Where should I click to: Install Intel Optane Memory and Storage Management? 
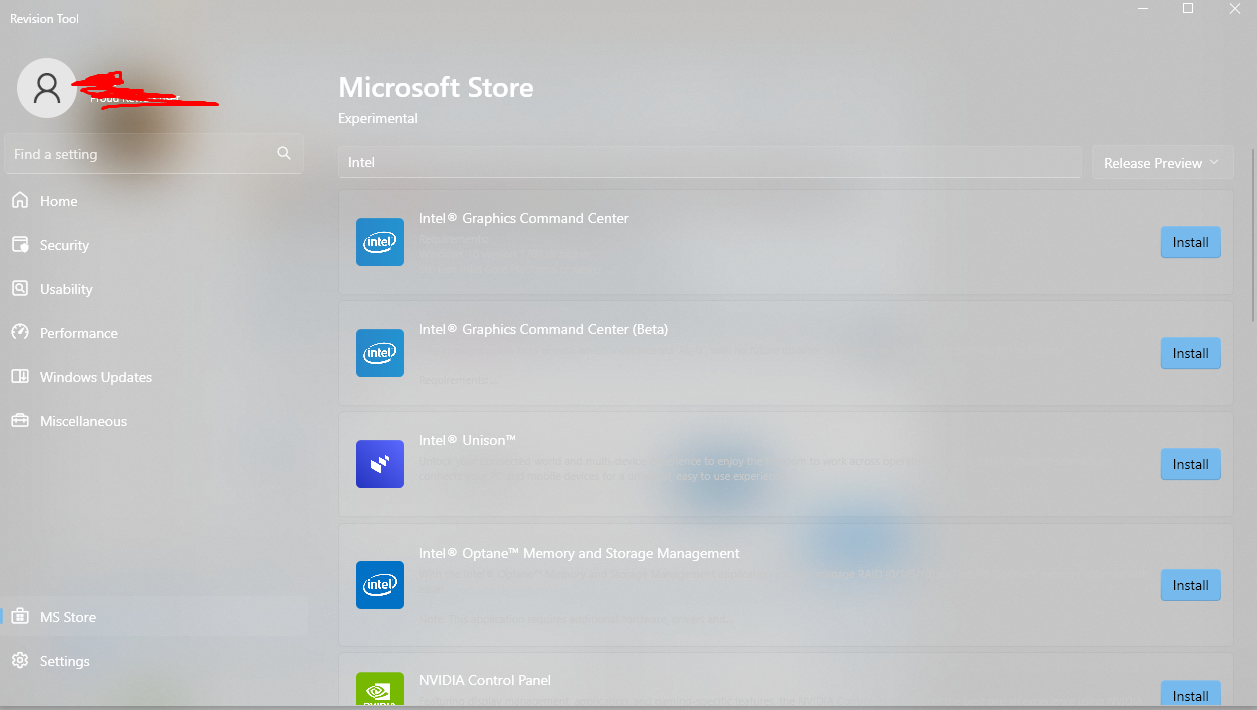pos(1190,585)
